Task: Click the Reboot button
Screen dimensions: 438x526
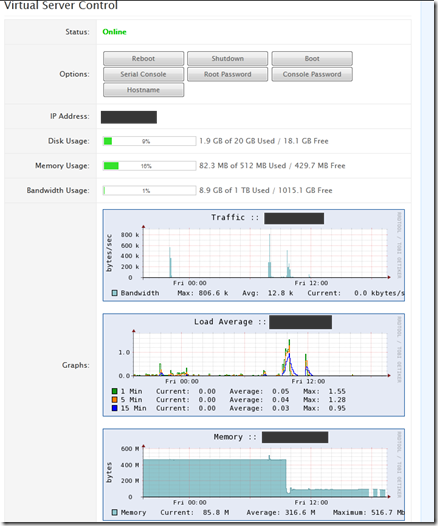Action: [x=144, y=58]
